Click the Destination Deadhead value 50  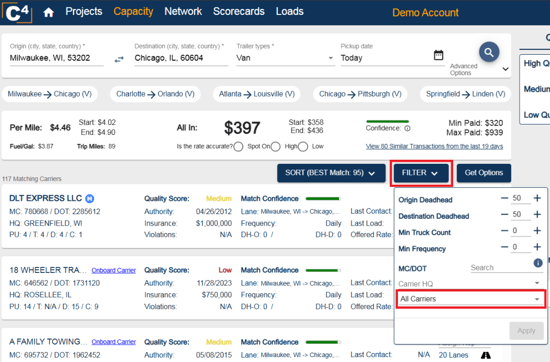521,214
